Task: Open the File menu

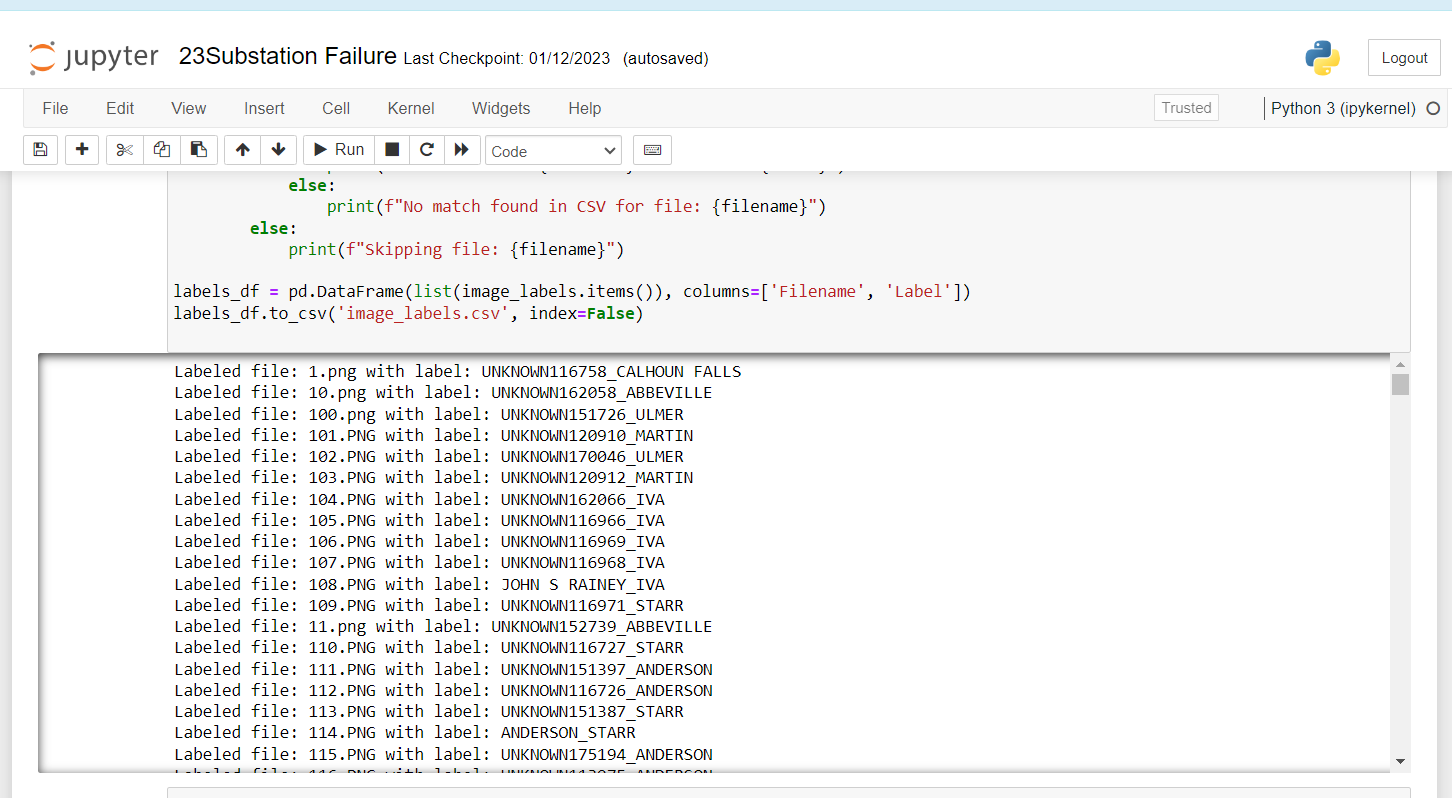Action: 55,108
